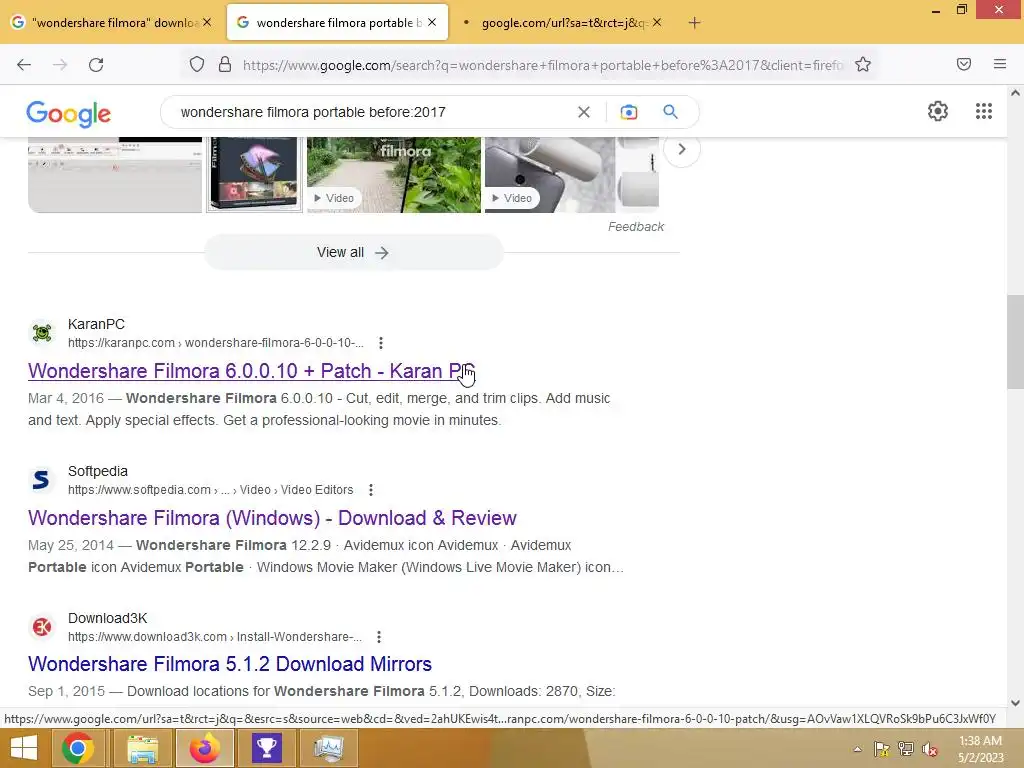
Task: Open Wondershare Filmora 6.0.0.10 + Patch link
Action: tap(251, 371)
